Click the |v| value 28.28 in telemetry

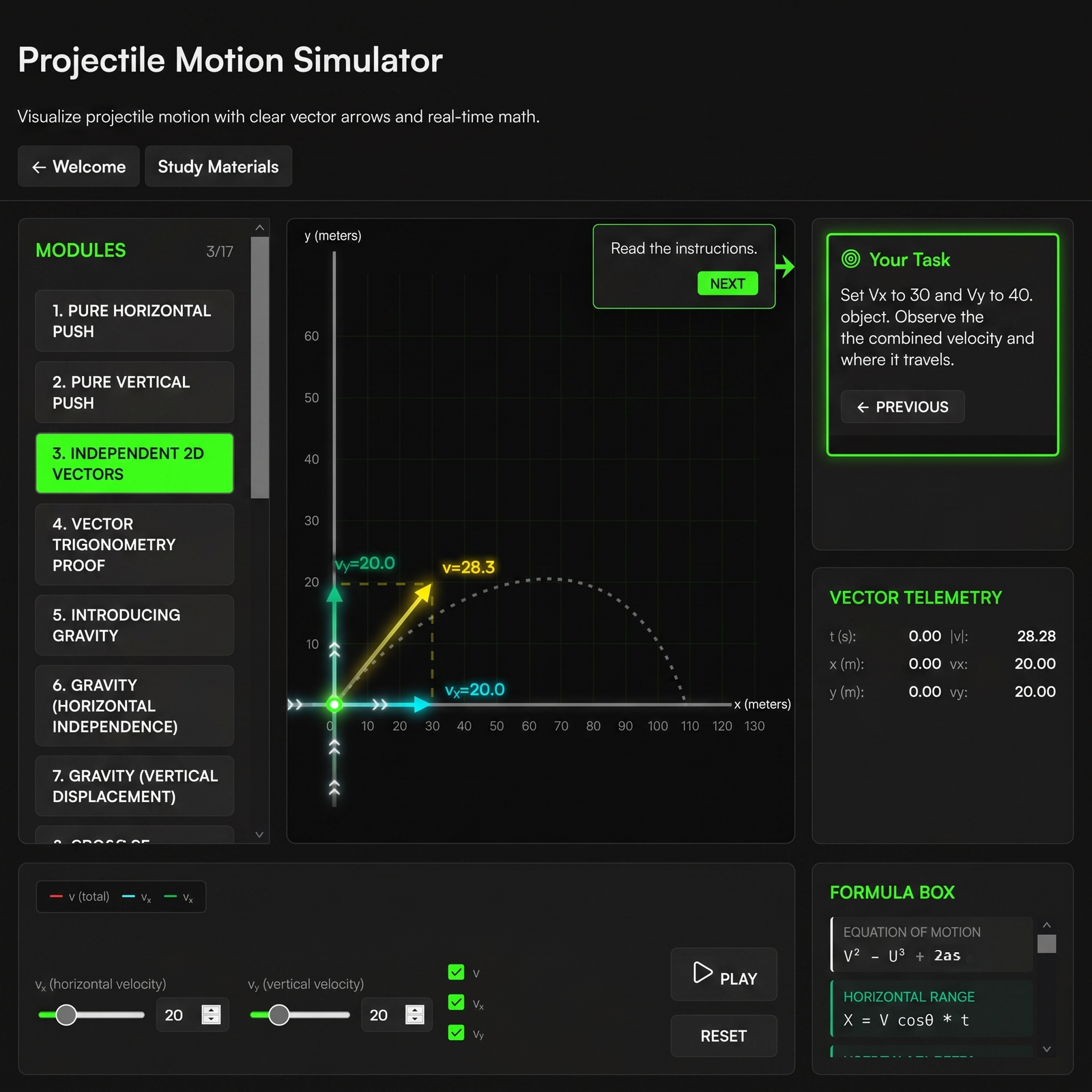tap(1036, 636)
